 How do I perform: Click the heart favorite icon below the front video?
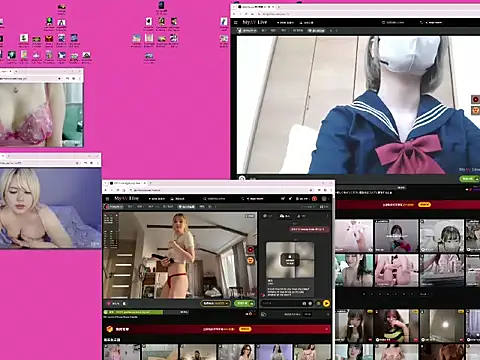coord(109,304)
